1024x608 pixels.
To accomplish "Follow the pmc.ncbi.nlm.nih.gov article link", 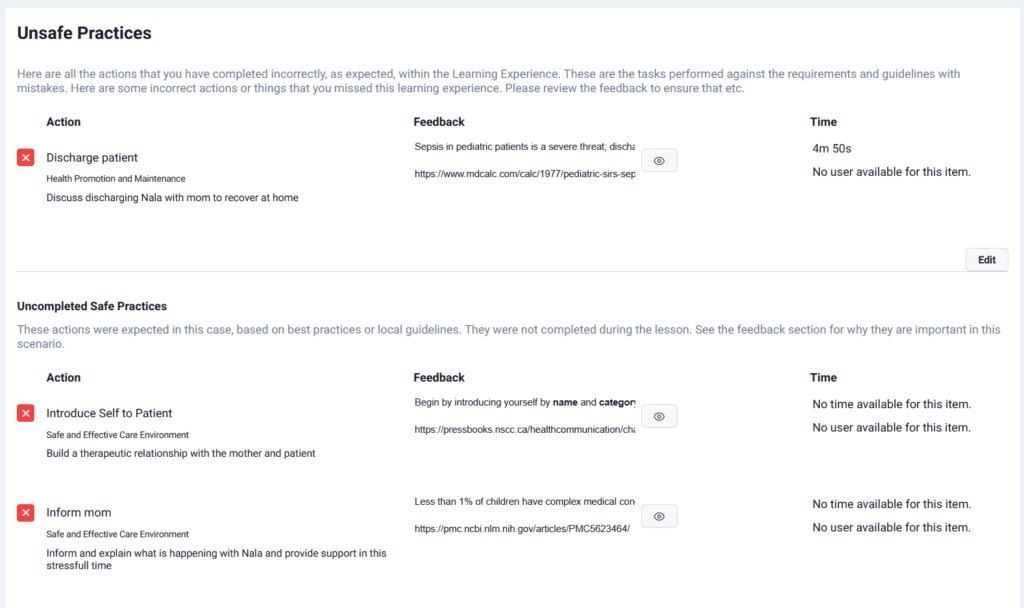I will pyautogui.click(x=522, y=529).
